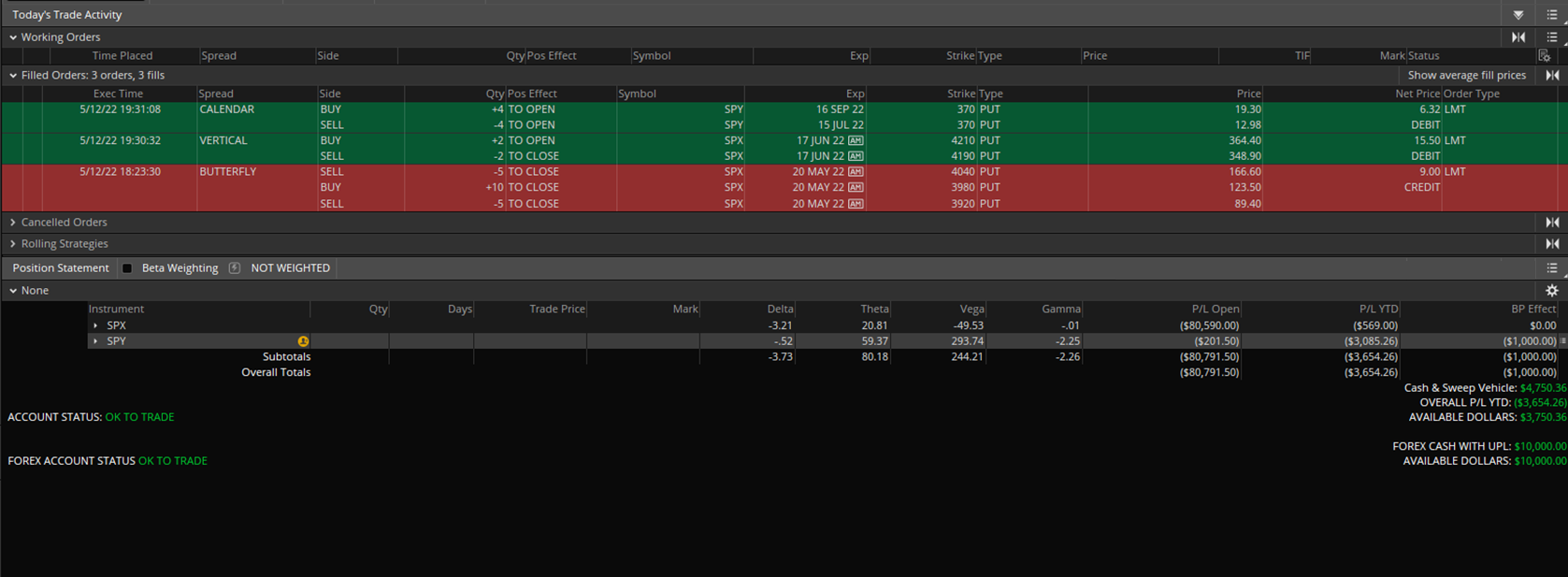The image size is (1568, 577).
Task: Enable the Beta Weighting checkbox
Action: coord(127,268)
